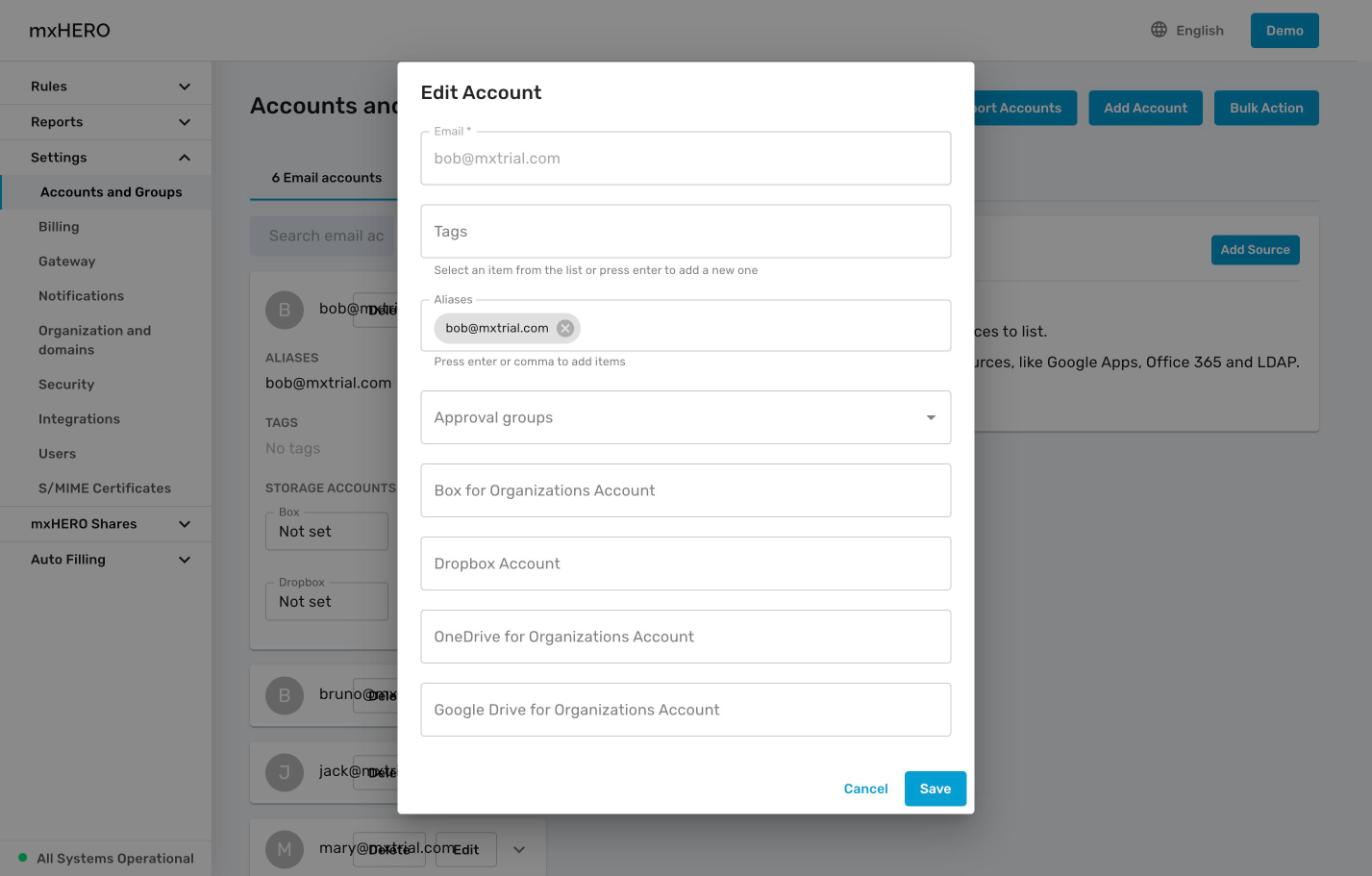This screenshot has width=1372, height=876.
Task: Click the Edit button for mary
Action: click(466, 850)
